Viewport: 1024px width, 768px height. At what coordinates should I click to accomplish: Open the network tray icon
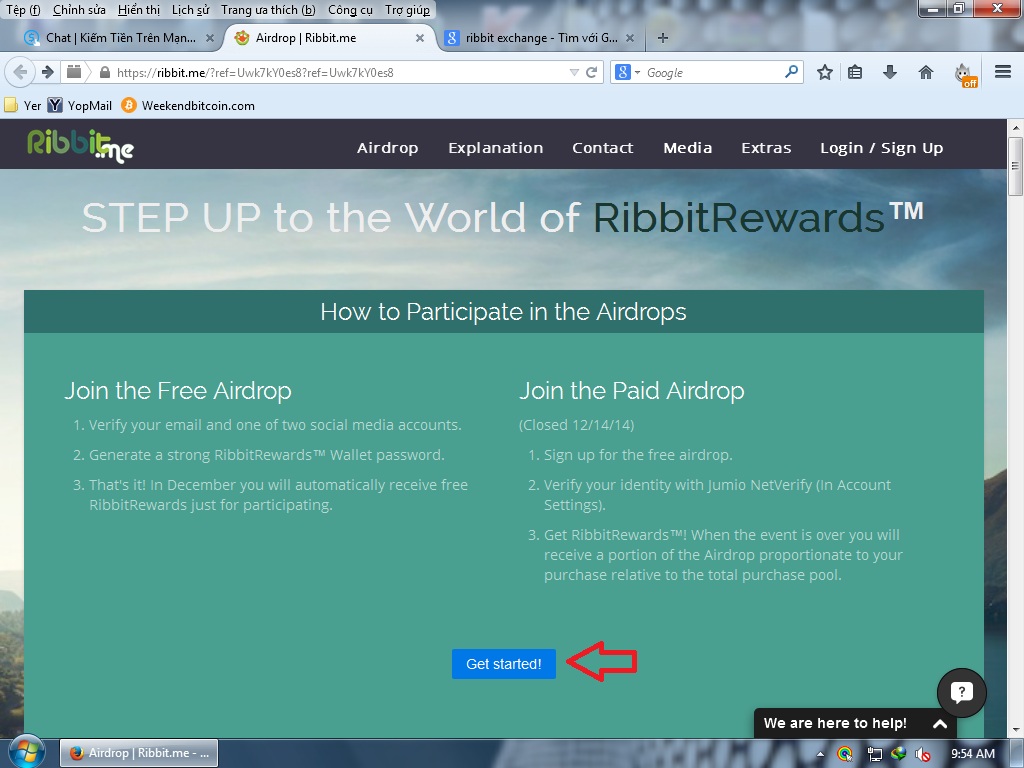point(874,754)
